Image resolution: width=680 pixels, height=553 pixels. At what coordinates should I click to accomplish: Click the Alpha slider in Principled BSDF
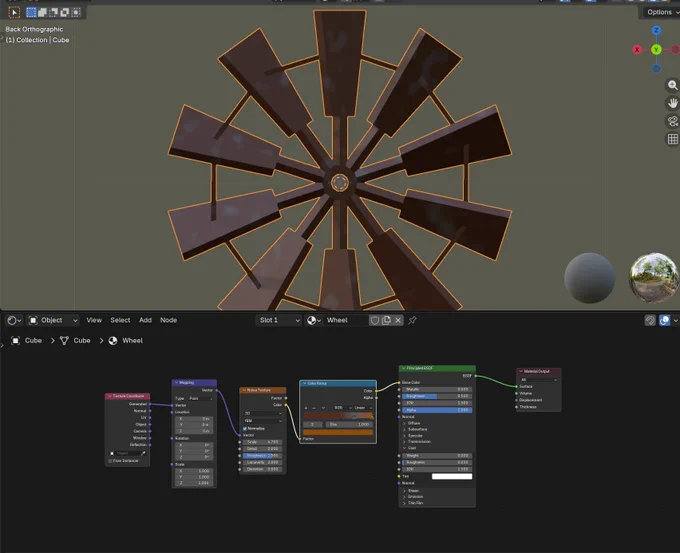point(437,410)
